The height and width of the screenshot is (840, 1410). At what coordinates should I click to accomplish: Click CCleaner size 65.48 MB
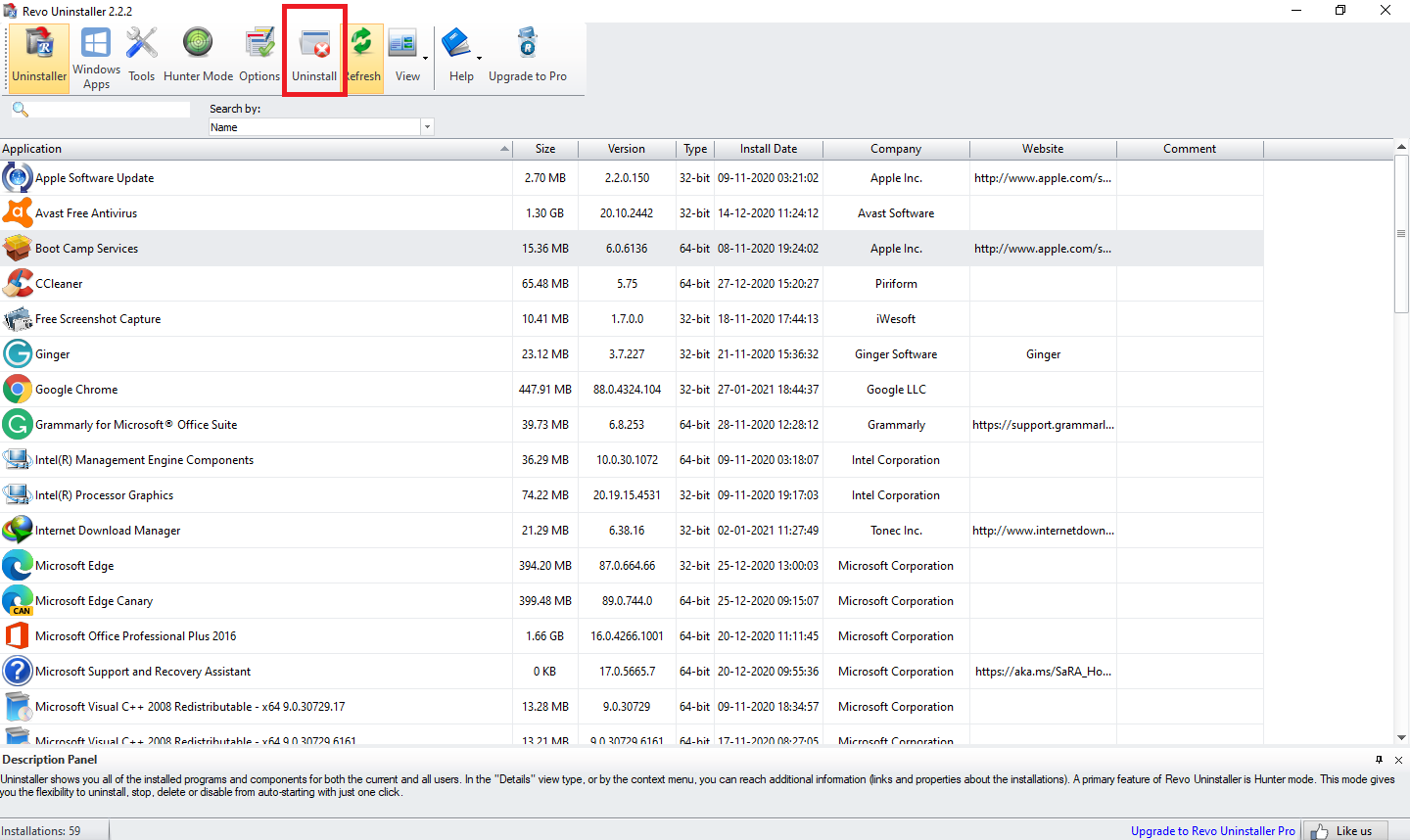(545, 284)
